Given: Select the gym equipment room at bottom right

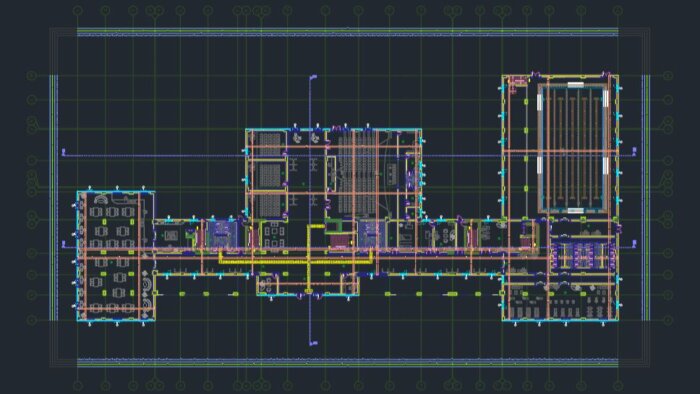Looking at the screenshot, I should tap(560, 301).
